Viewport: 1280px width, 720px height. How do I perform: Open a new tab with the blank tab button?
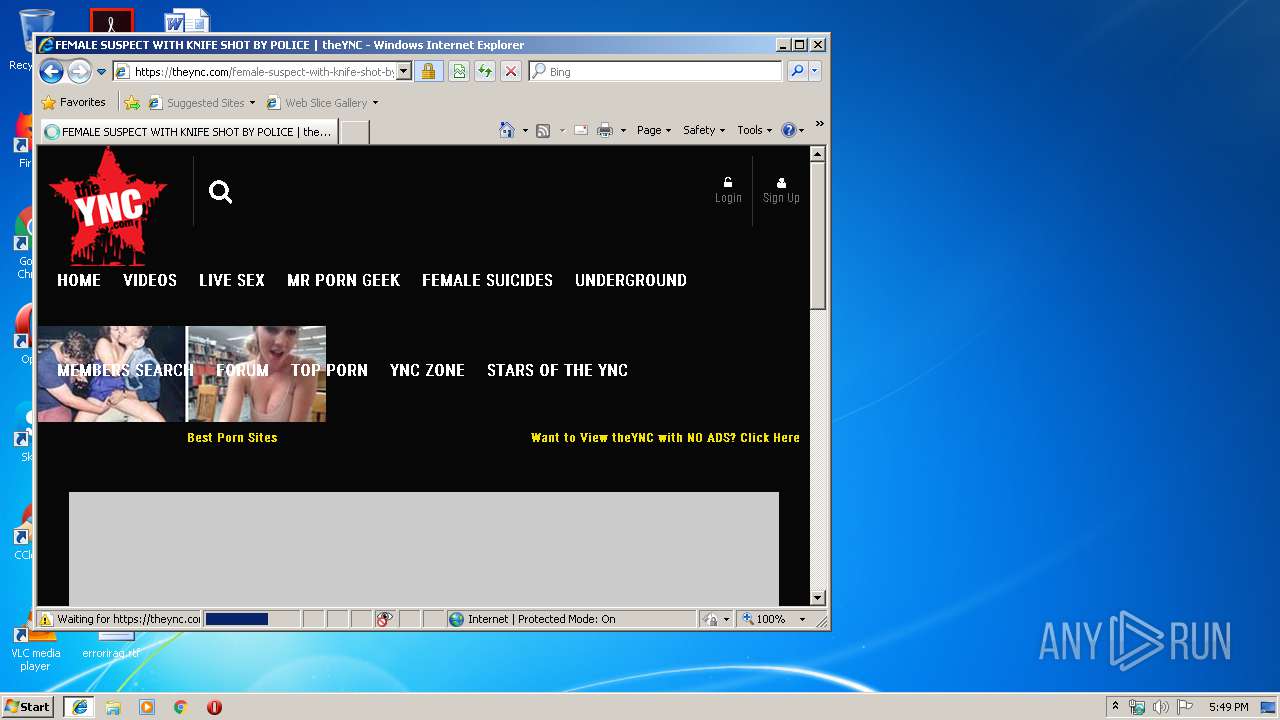pos(355,131)
